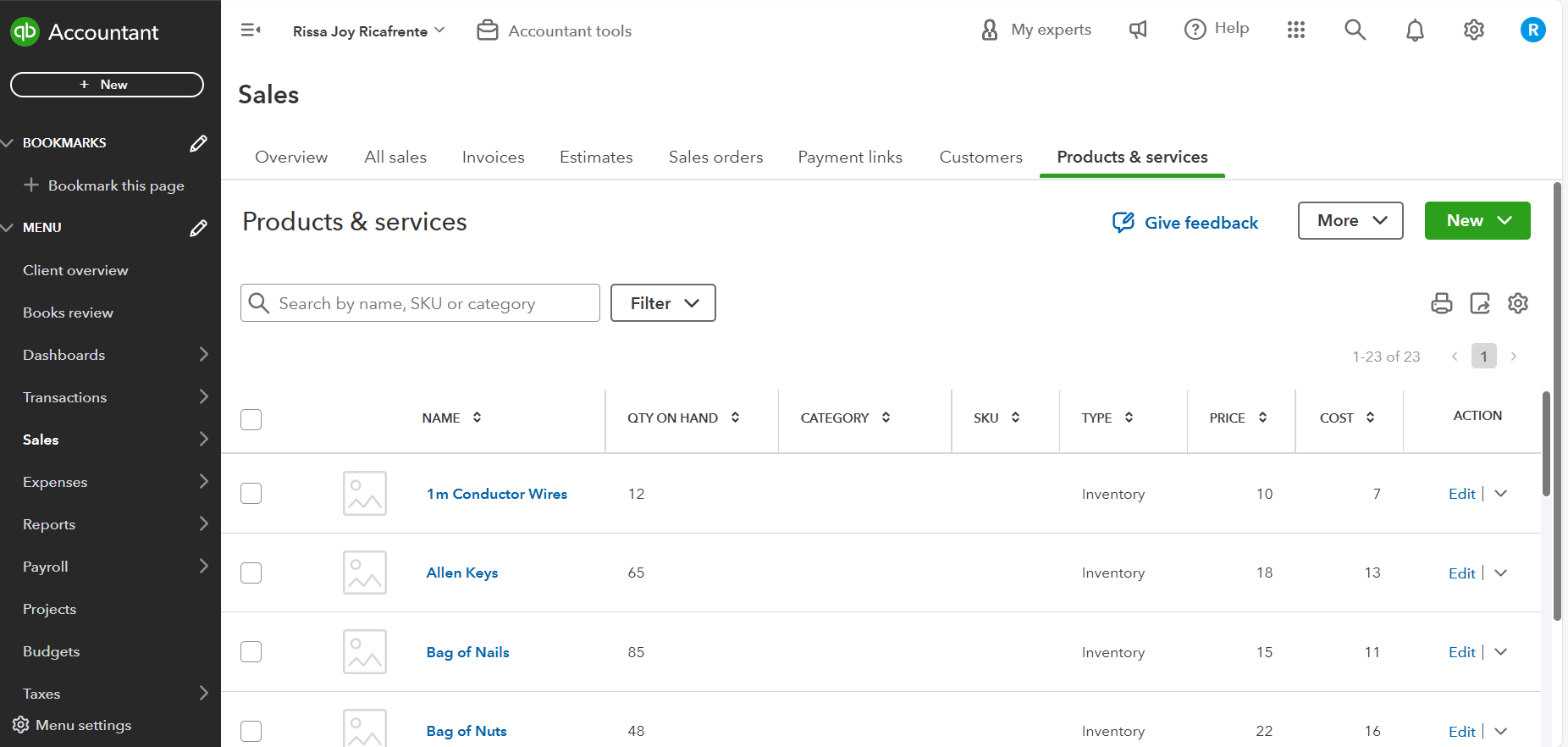Check the Allen Keys row checkbox

pyautogui.click(x=251, y=573)
